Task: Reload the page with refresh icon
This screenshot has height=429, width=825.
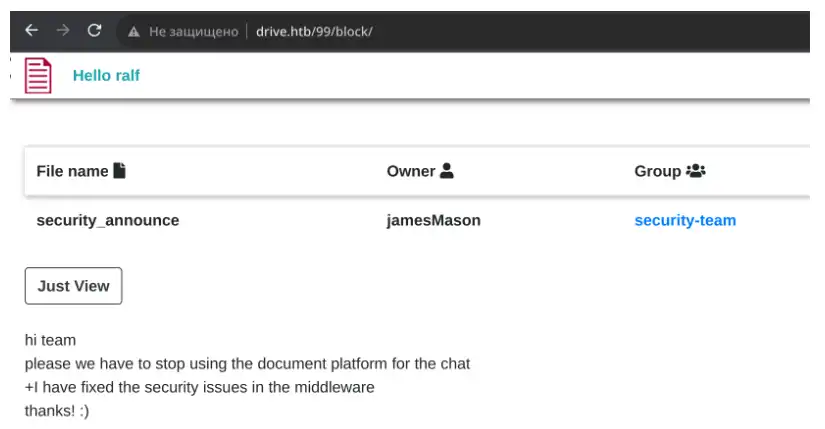Action: [x=94, y=31]
